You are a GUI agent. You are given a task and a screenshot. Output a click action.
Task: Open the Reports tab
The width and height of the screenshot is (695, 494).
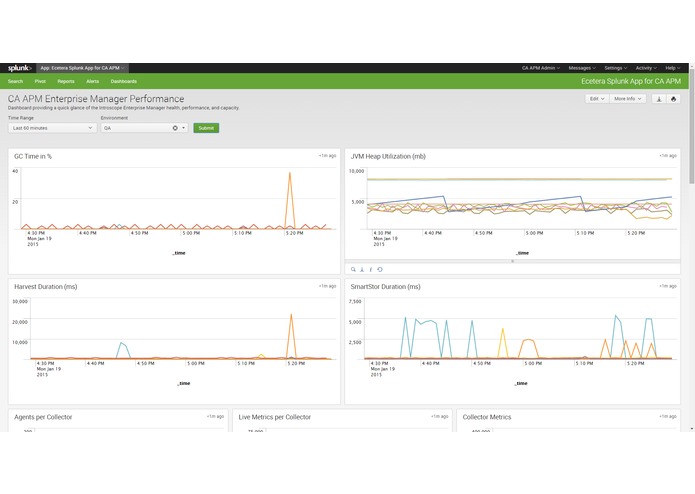coord(66,82)
